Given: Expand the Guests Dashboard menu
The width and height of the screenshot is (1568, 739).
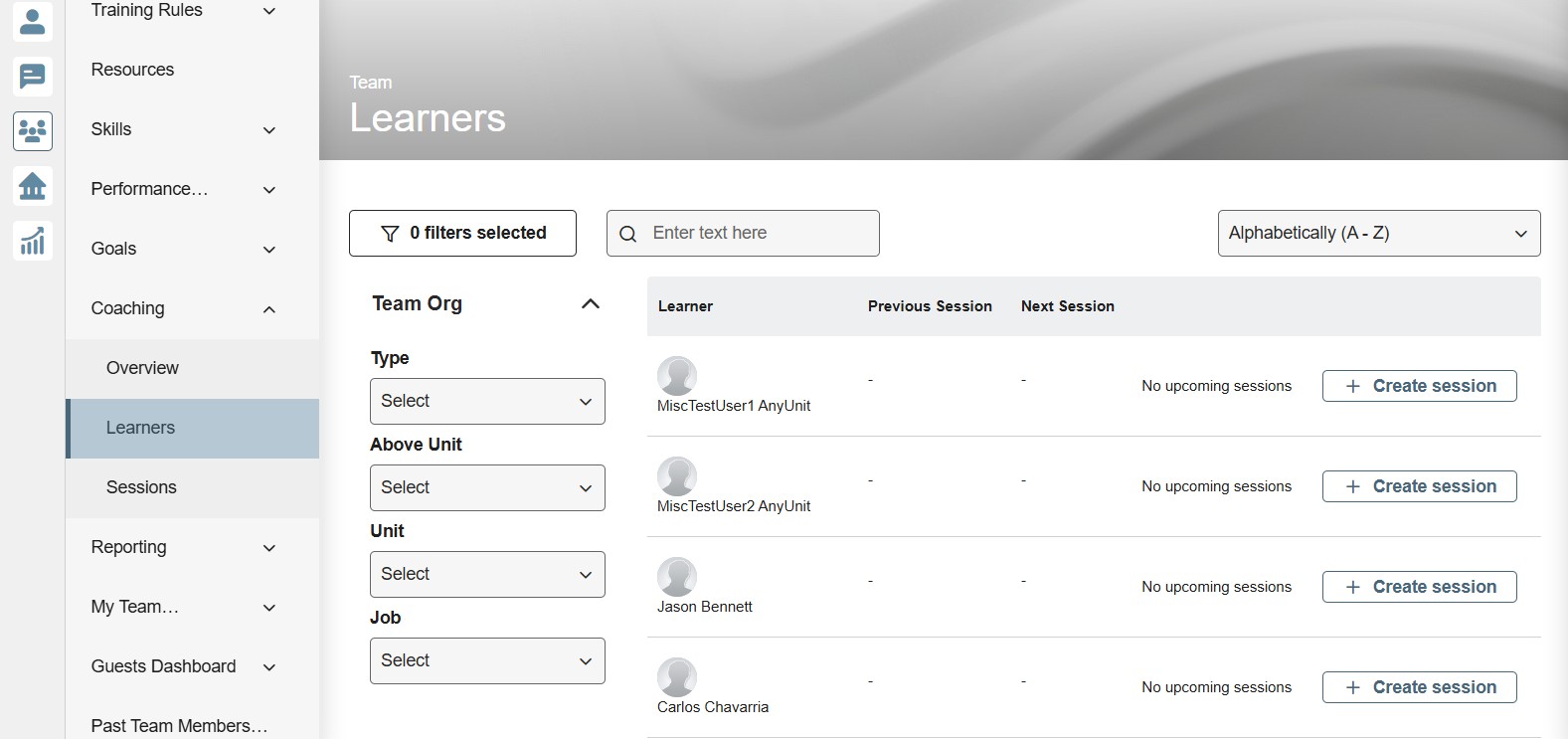Looking at the screenshot, I should click(193, 666).
